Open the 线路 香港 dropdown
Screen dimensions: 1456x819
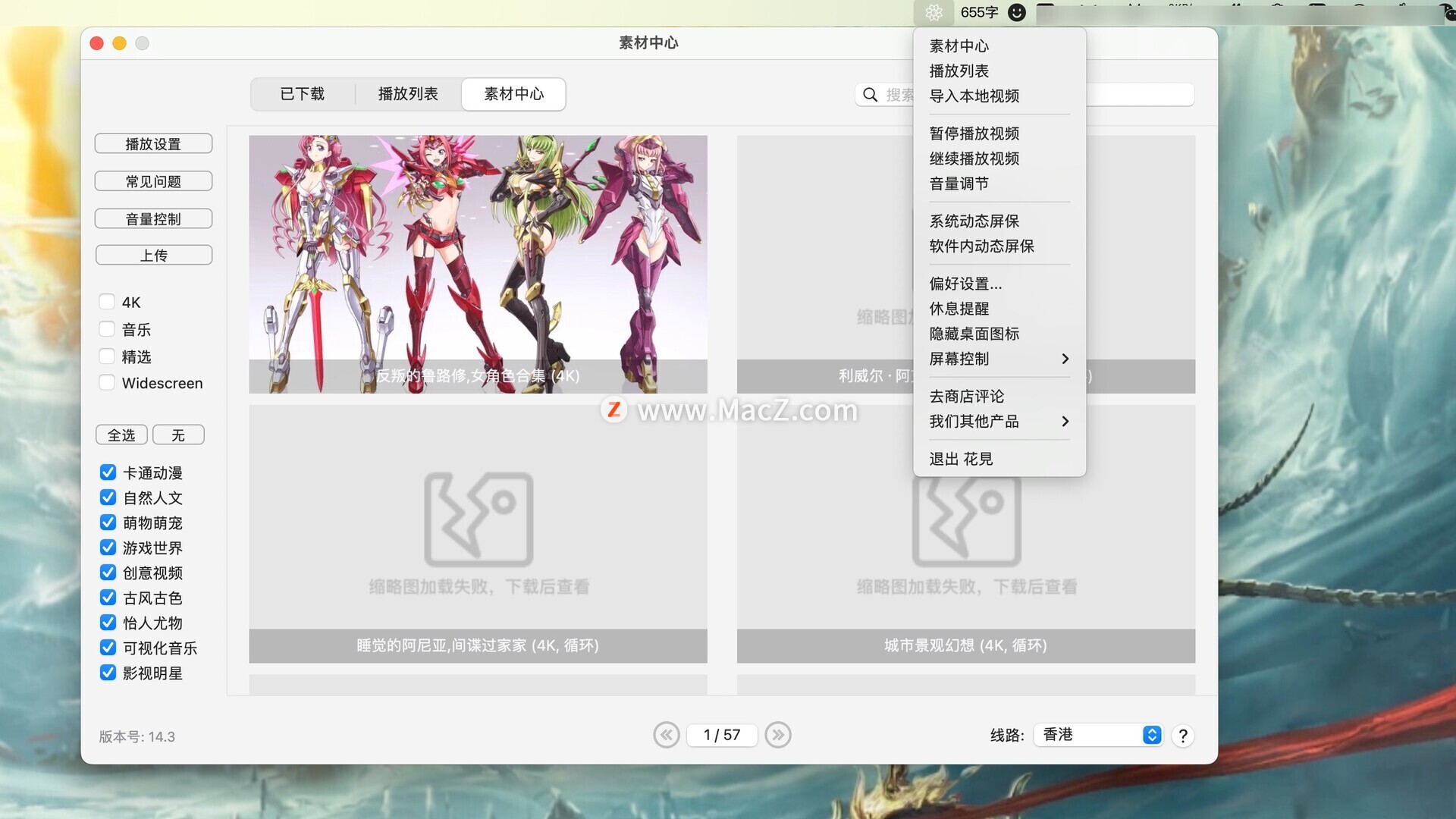coord(1098,735)
